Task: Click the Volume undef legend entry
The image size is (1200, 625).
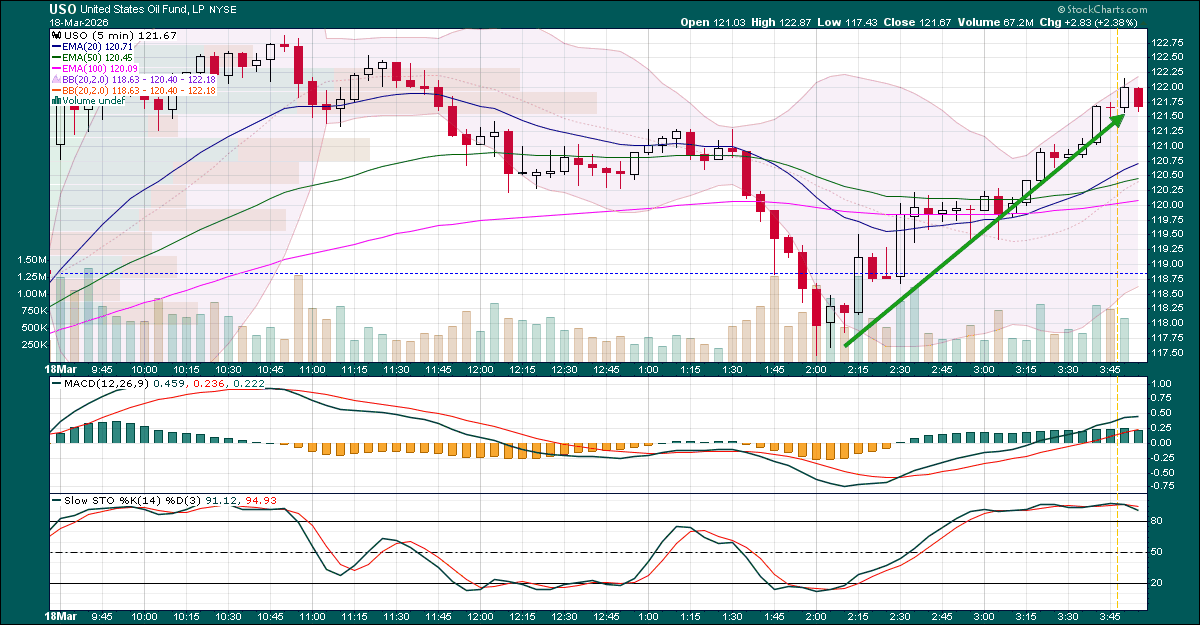Action: pyautogui.click(x=94, y=101)
